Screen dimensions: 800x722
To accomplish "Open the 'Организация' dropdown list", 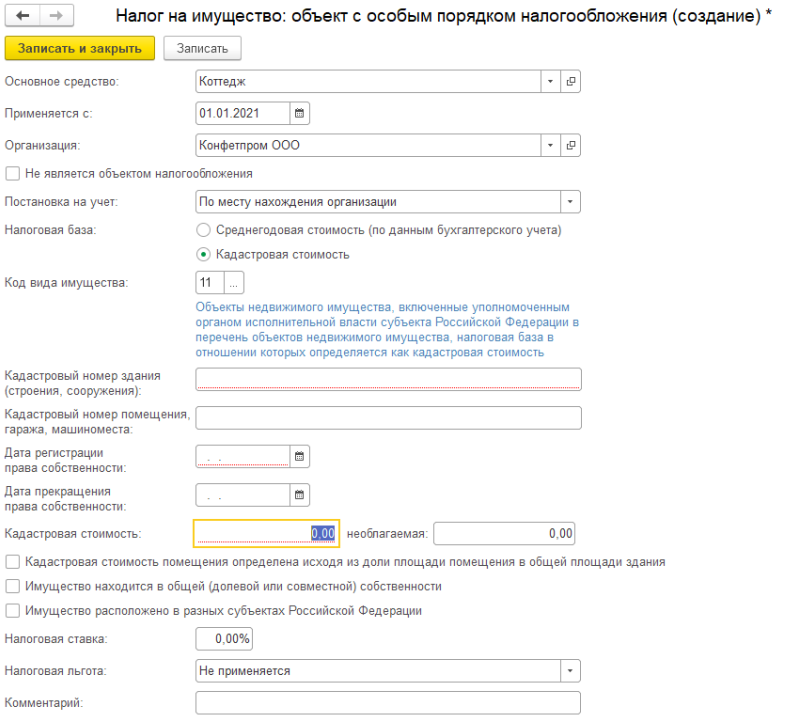I will [550, 145].
